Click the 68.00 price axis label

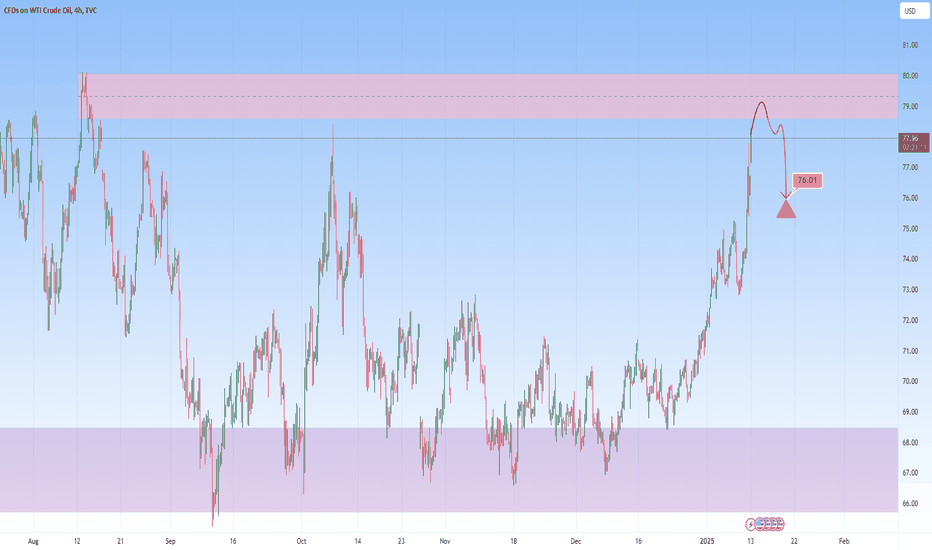tap(910, 442)
